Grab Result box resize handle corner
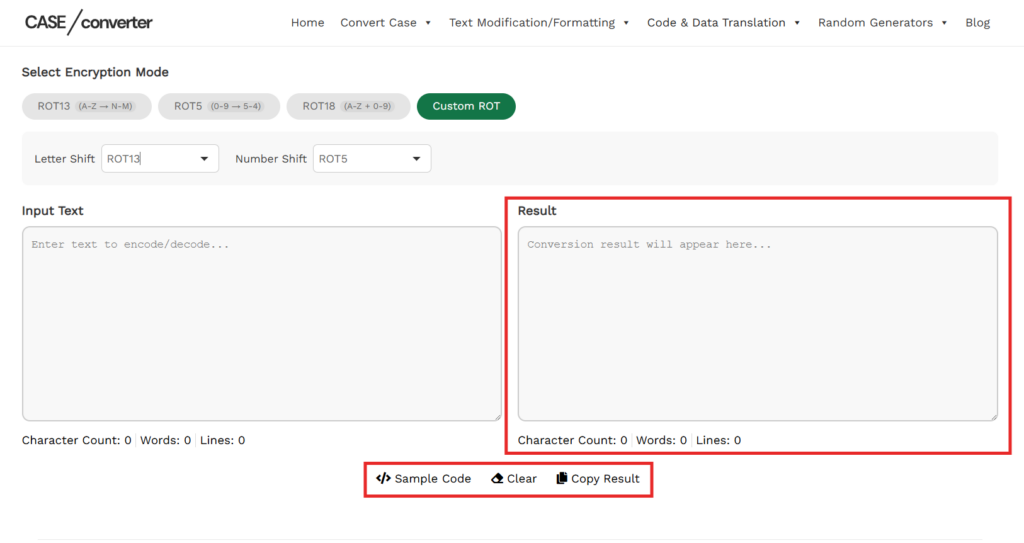The height and width of the screenshot is (543, 1024). click(x=993, y=416)
